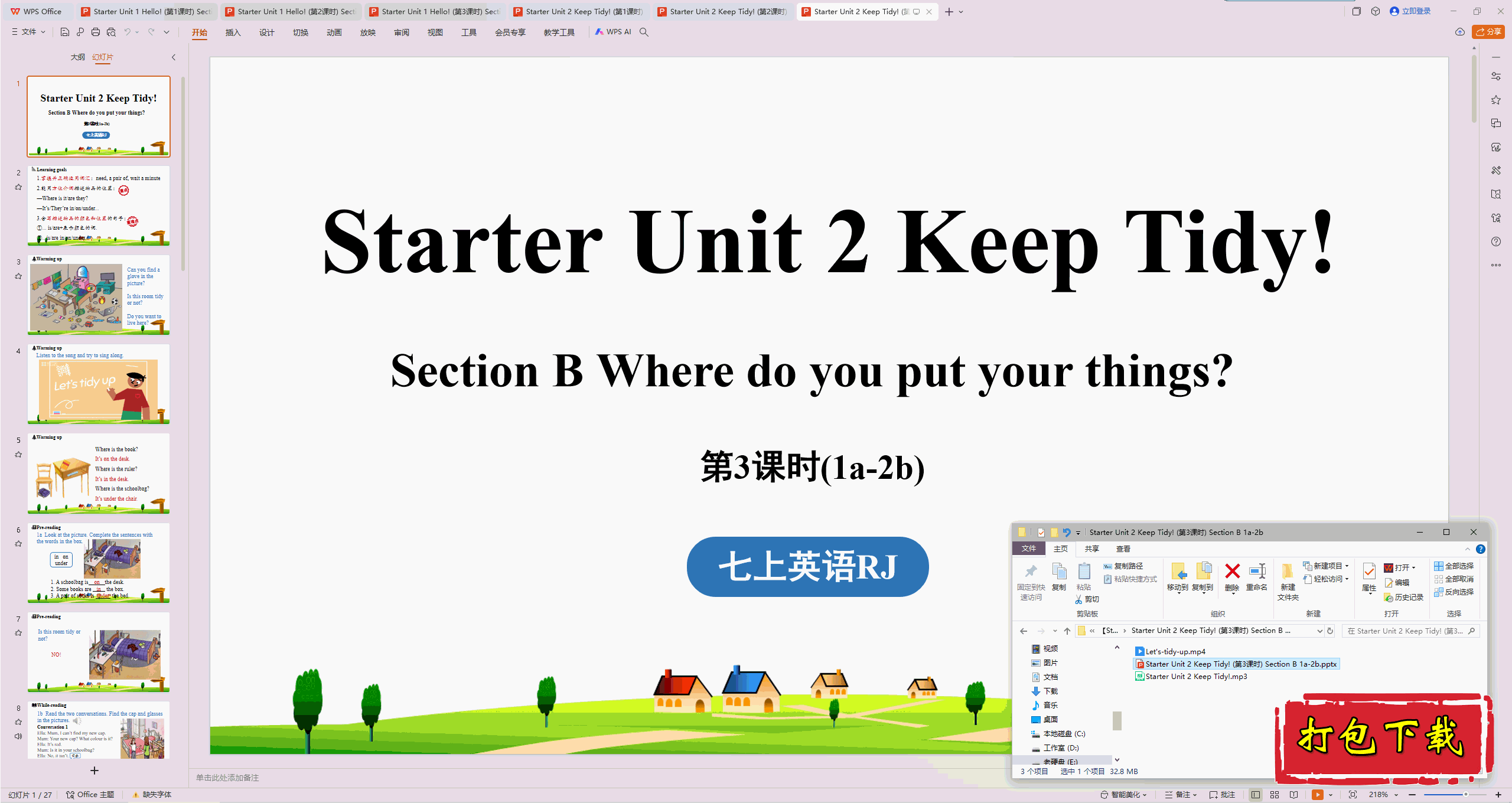Click the more dots in right sidebar
The height and width of the screenshot is (803, 1512).
[x=1496, y=265]
